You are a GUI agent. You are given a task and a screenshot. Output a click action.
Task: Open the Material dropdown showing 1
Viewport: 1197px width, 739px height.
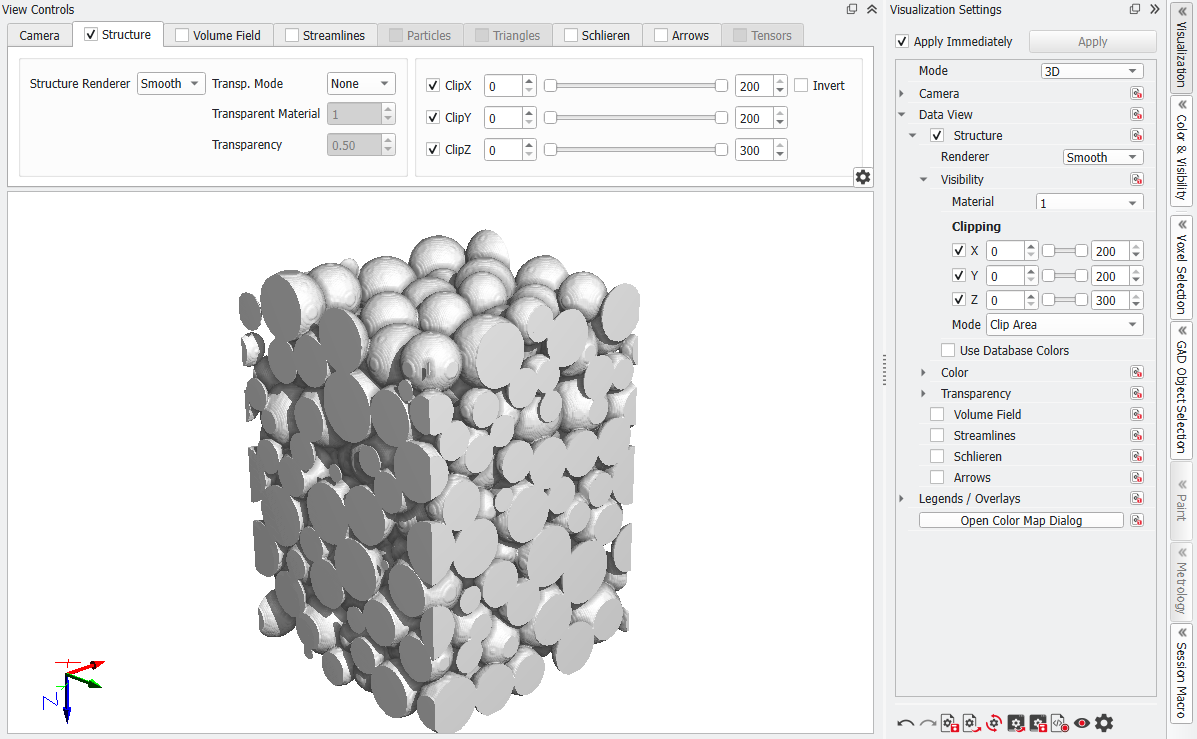[x=1089, y=202]
